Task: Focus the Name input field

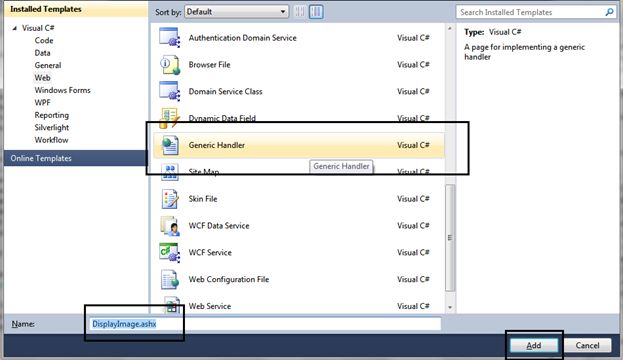Action: point(265,324)
